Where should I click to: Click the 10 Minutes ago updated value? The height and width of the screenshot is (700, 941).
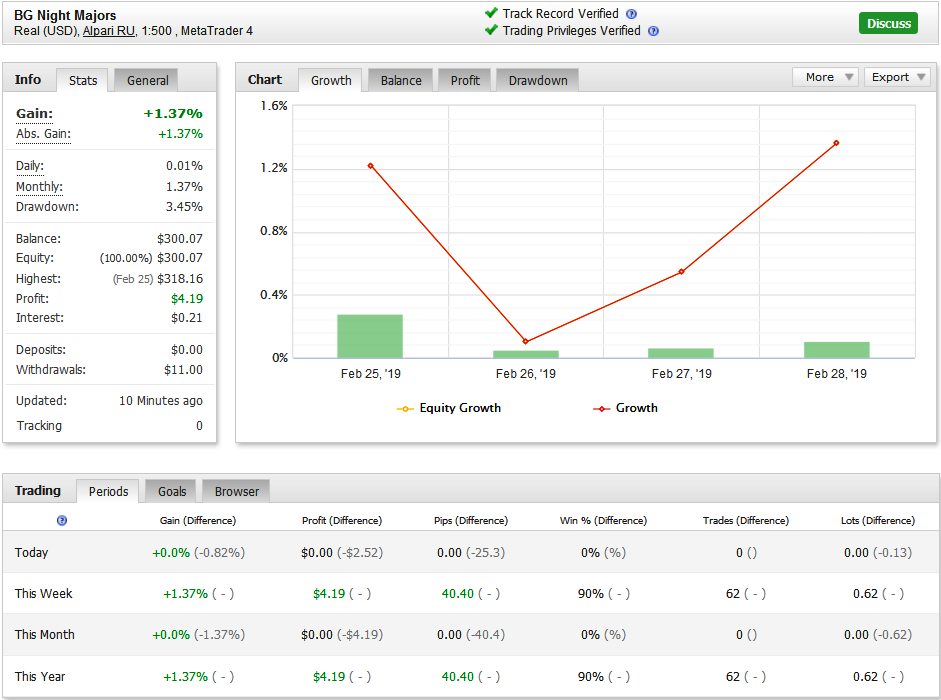click(161, 400)
